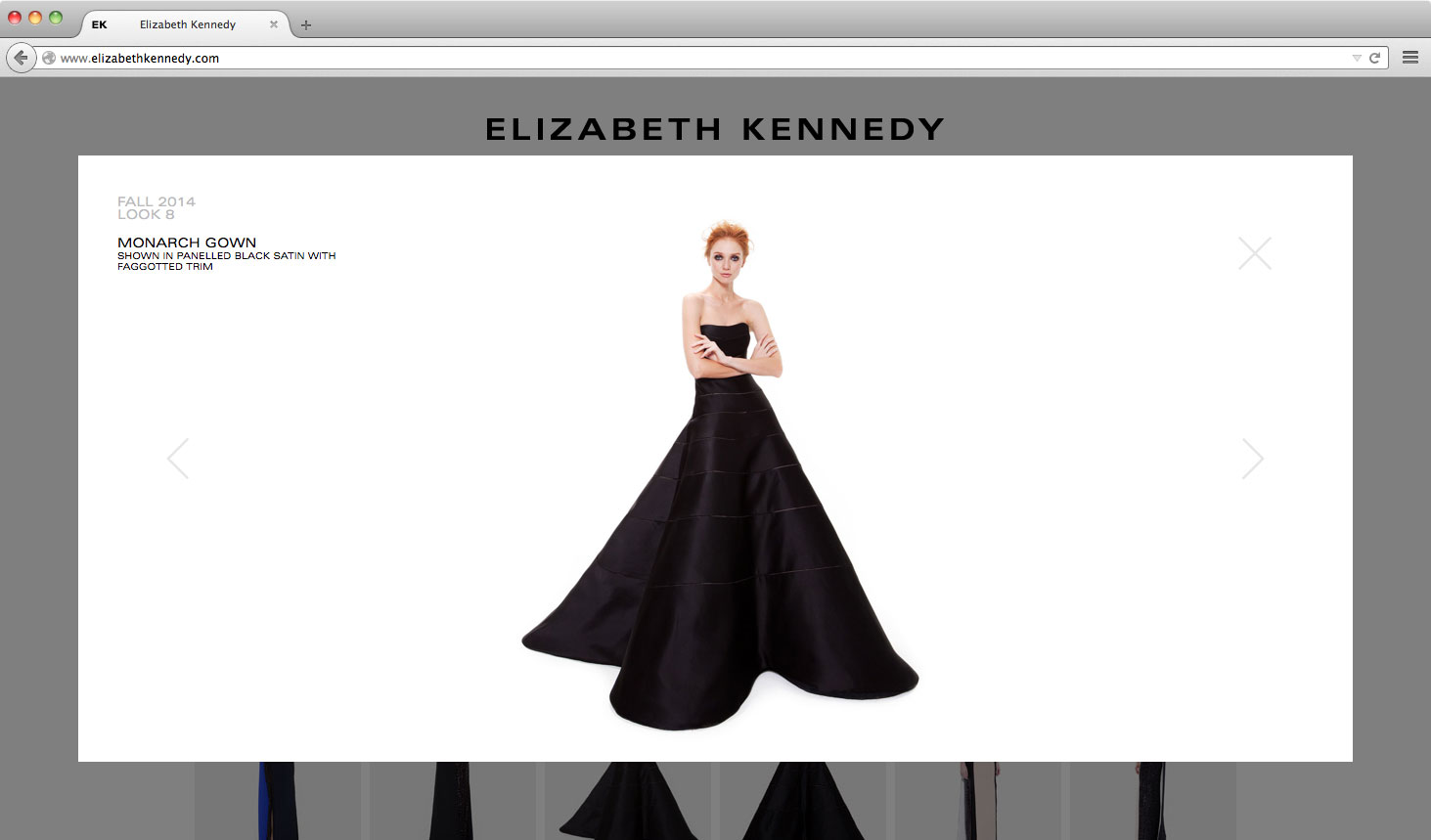1431x840 pixels.
Task: Close the Elizabeth Kennedy browser tab
Action: [x=274, y=24]
